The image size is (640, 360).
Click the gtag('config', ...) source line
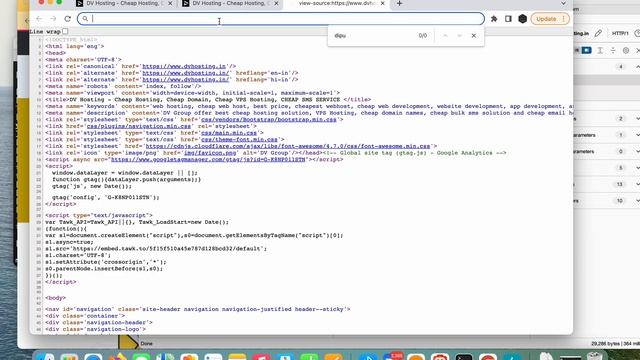(x=106, y=197)
